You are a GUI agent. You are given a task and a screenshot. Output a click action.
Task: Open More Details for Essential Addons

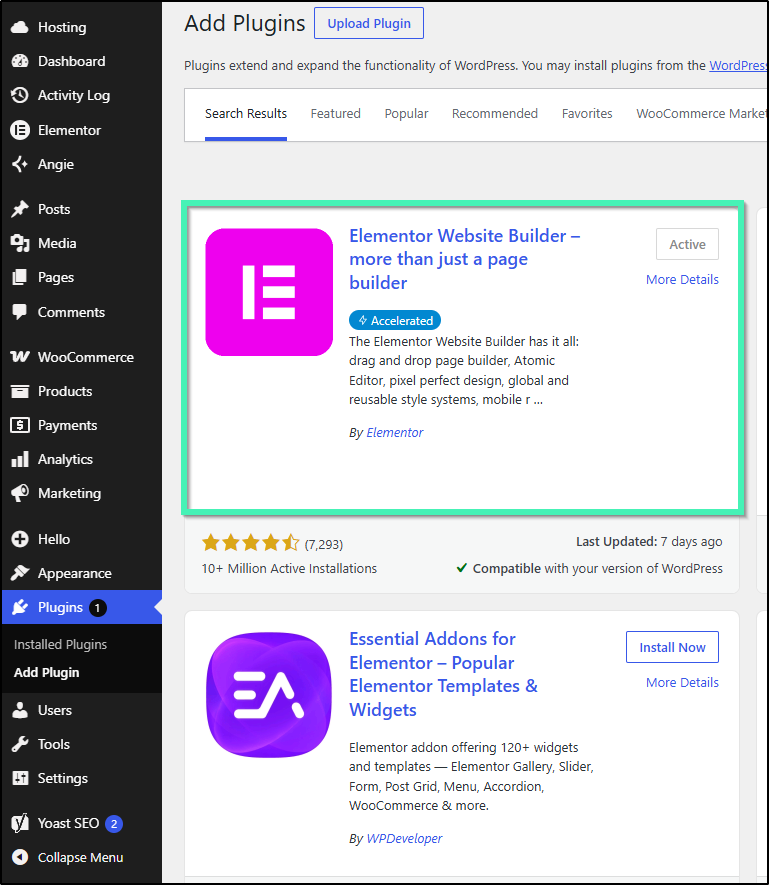pos(682,682)
